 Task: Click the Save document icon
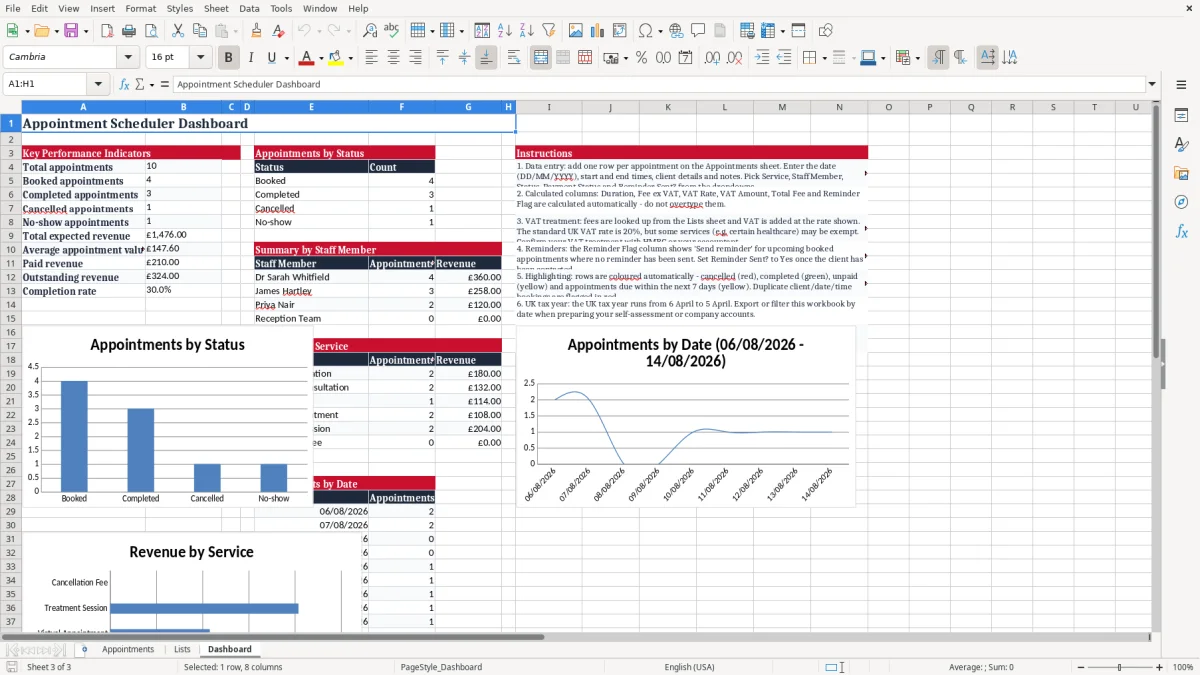pos(71,31)
